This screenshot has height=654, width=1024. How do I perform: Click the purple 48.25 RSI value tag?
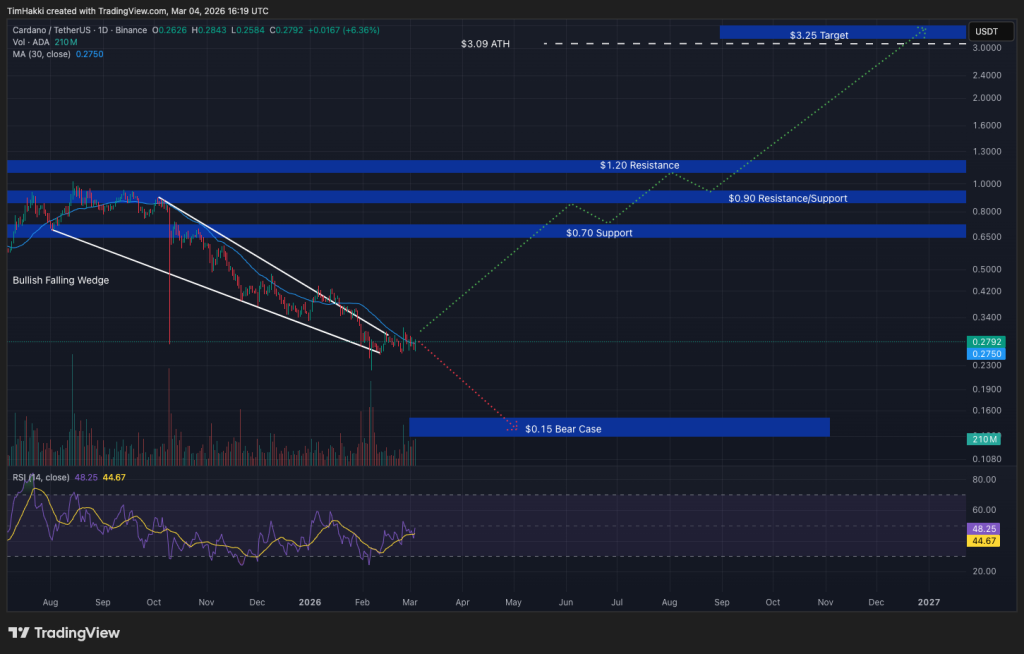(986, 529)
